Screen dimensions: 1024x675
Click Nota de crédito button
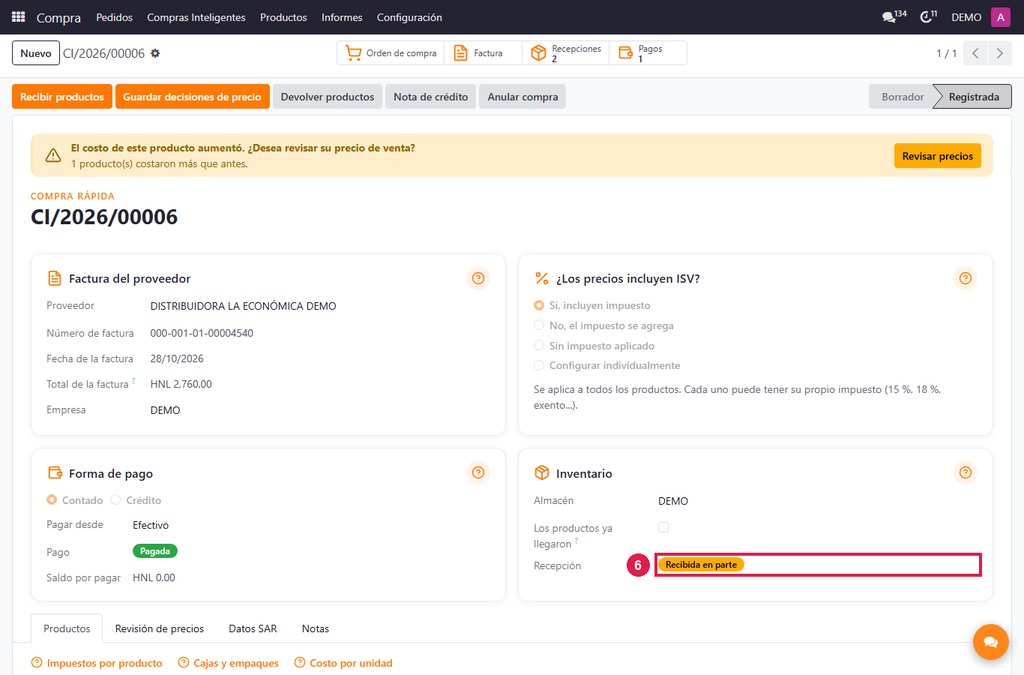click(430, 97)
